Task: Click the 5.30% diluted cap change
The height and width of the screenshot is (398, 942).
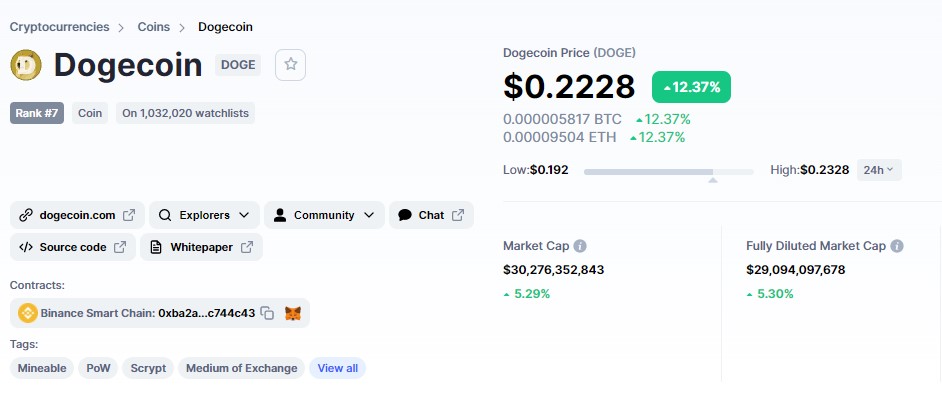Action: (x=770, y=294)
